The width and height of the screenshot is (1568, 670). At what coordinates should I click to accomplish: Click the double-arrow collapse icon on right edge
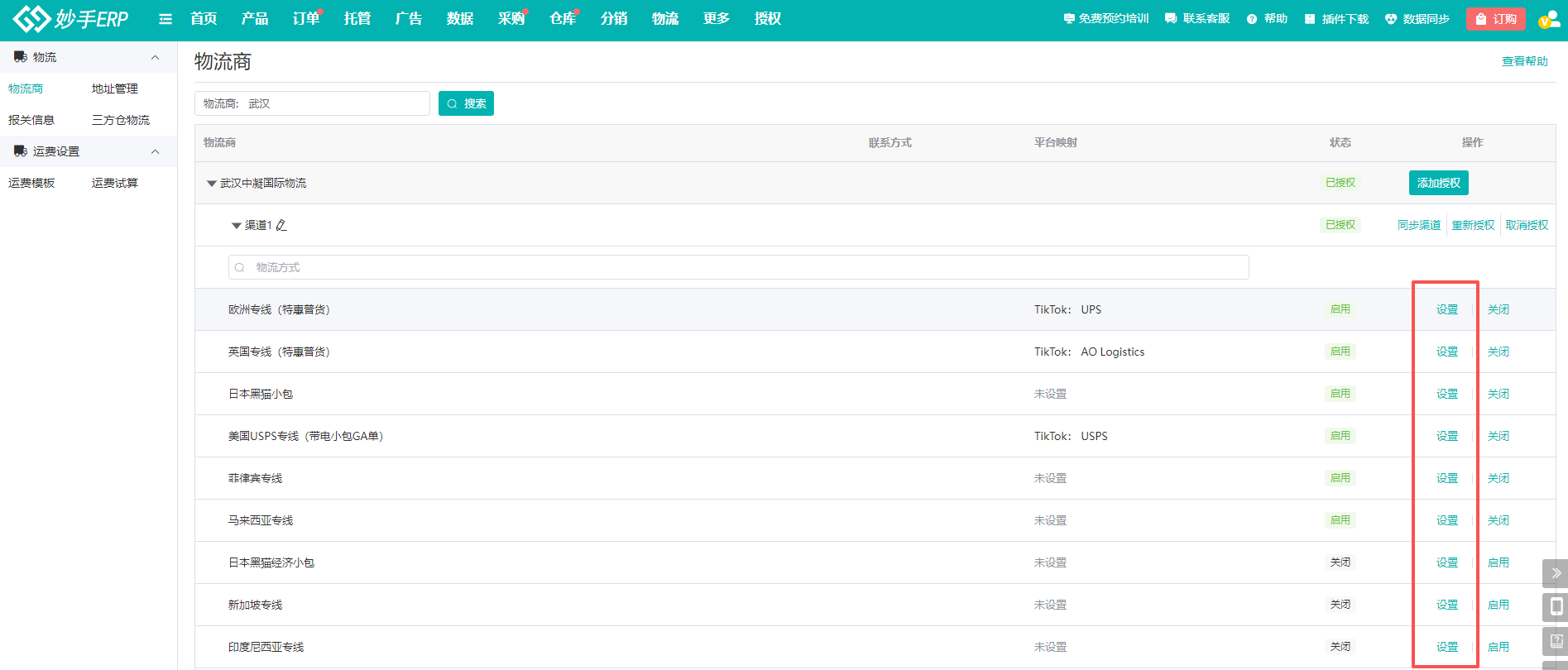[1556, 572]
